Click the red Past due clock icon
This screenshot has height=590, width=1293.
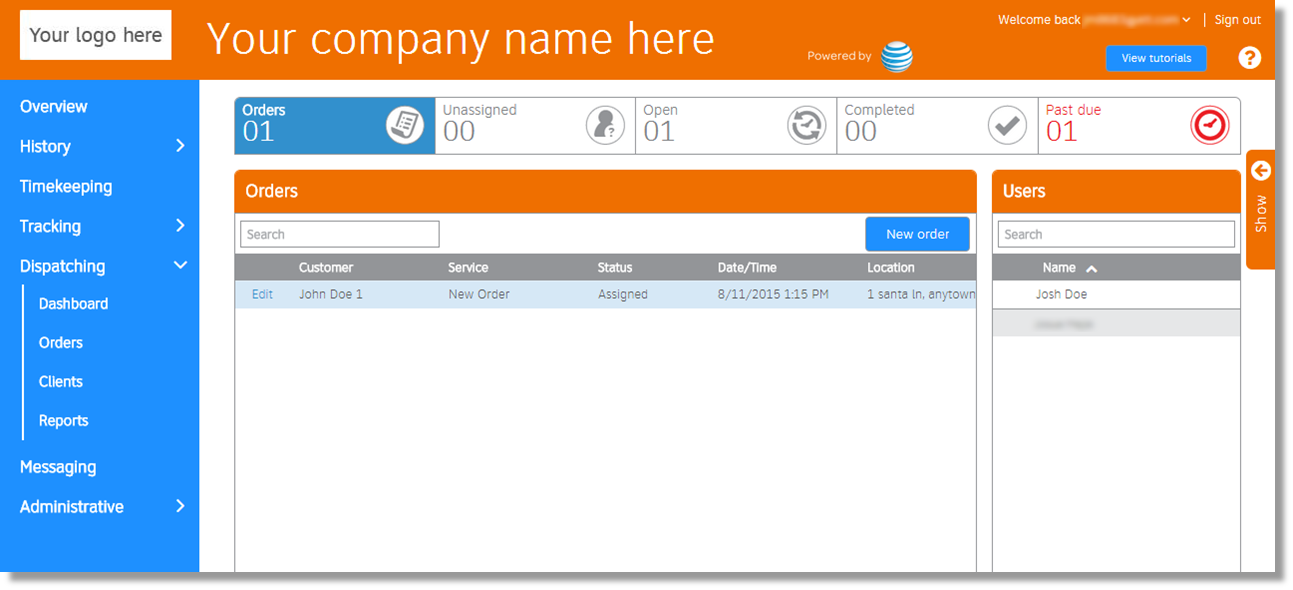click(x=1210, y=125)
